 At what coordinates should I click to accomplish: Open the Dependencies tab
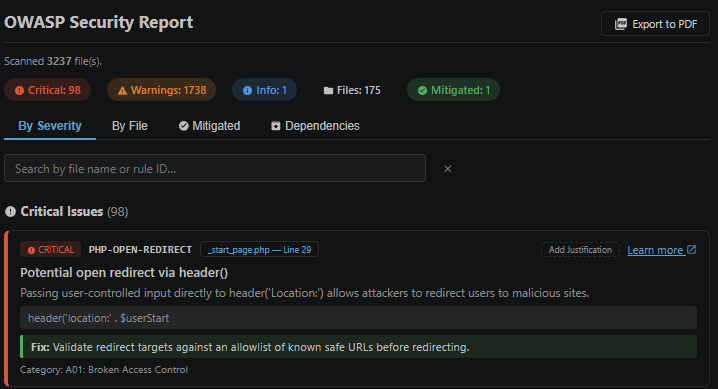coord(315,126)
